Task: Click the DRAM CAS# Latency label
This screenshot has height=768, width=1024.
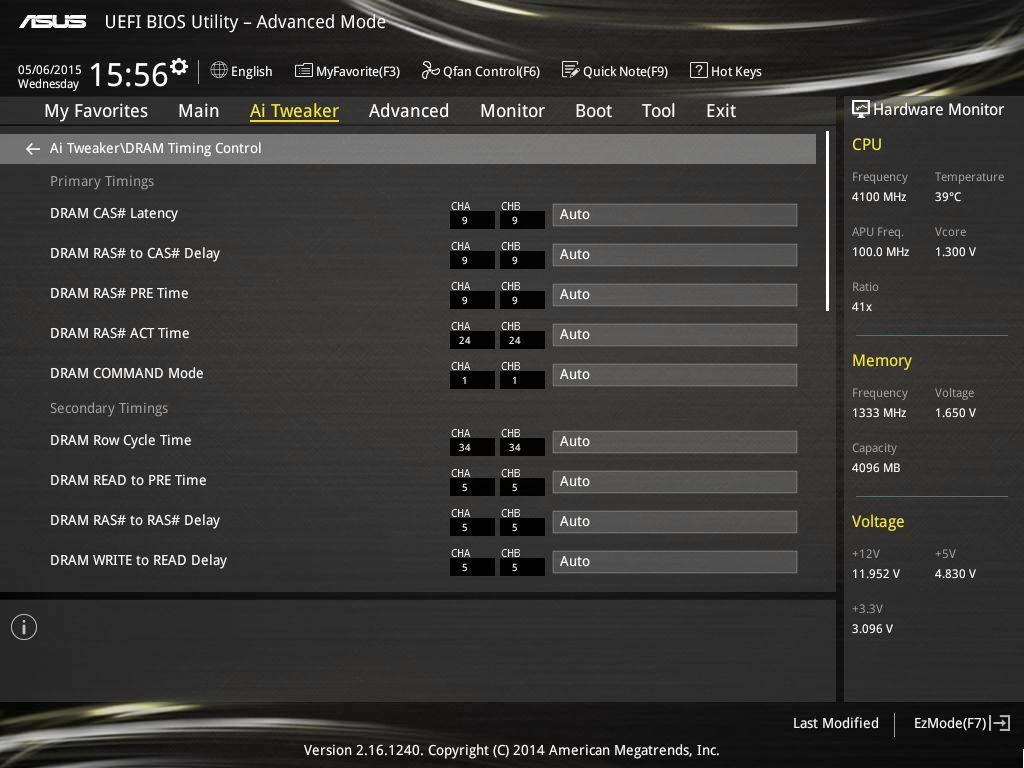Action: (114, 214)
